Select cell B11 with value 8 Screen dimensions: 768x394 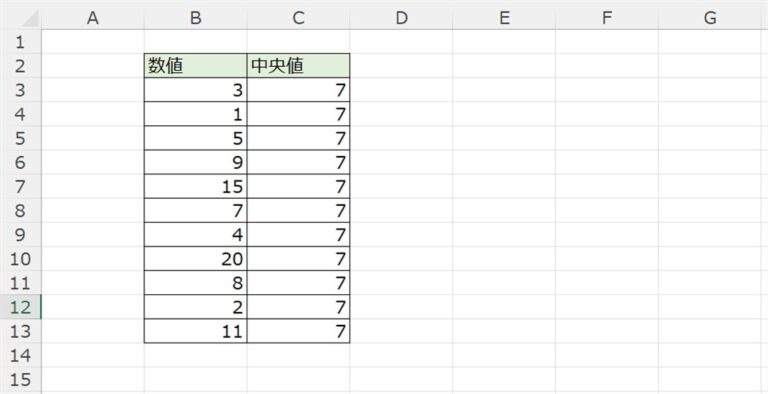point(196,283)
